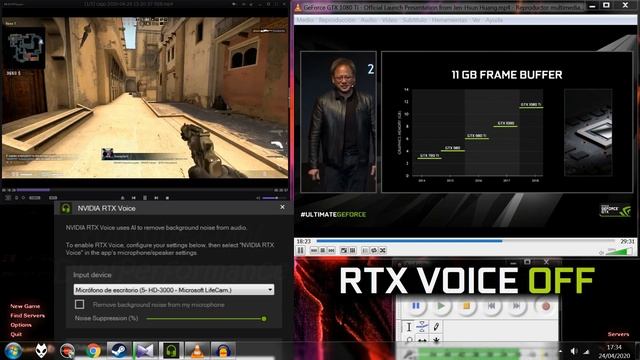Open the Medio menu in VLC
This screenshot has width=640, height=360.
click(305, 20)
